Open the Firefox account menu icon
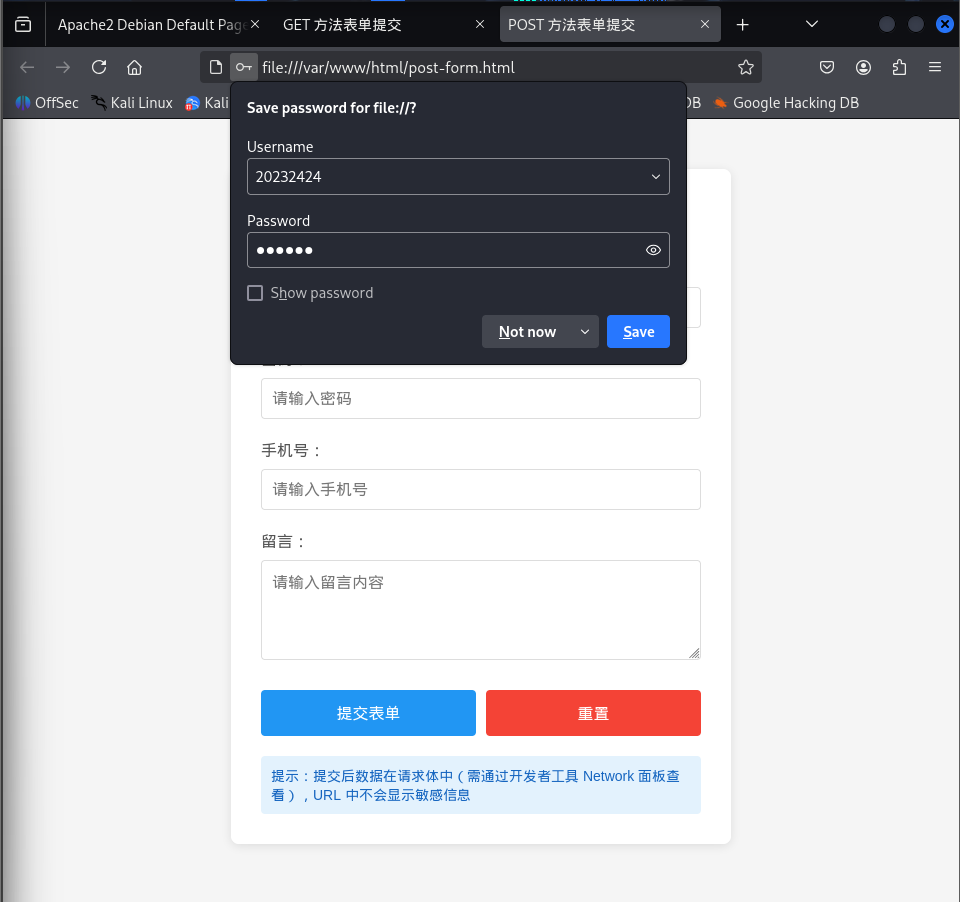 point(863,67)
